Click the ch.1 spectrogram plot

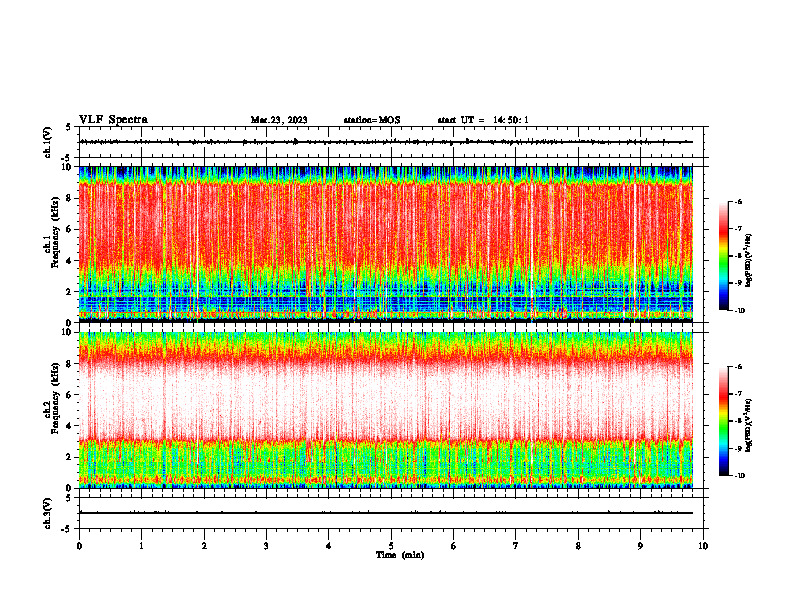(386, 244)
